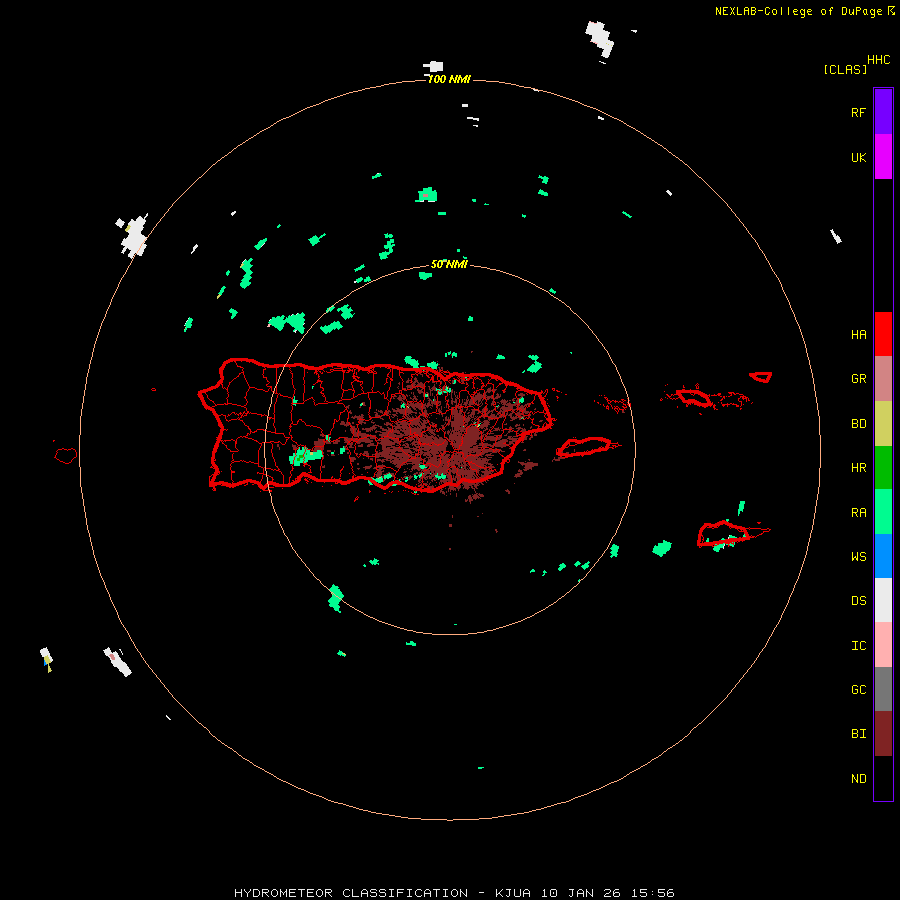Click the ND legend label
Viewport: 900px width, 900px height.
(858, 778)
